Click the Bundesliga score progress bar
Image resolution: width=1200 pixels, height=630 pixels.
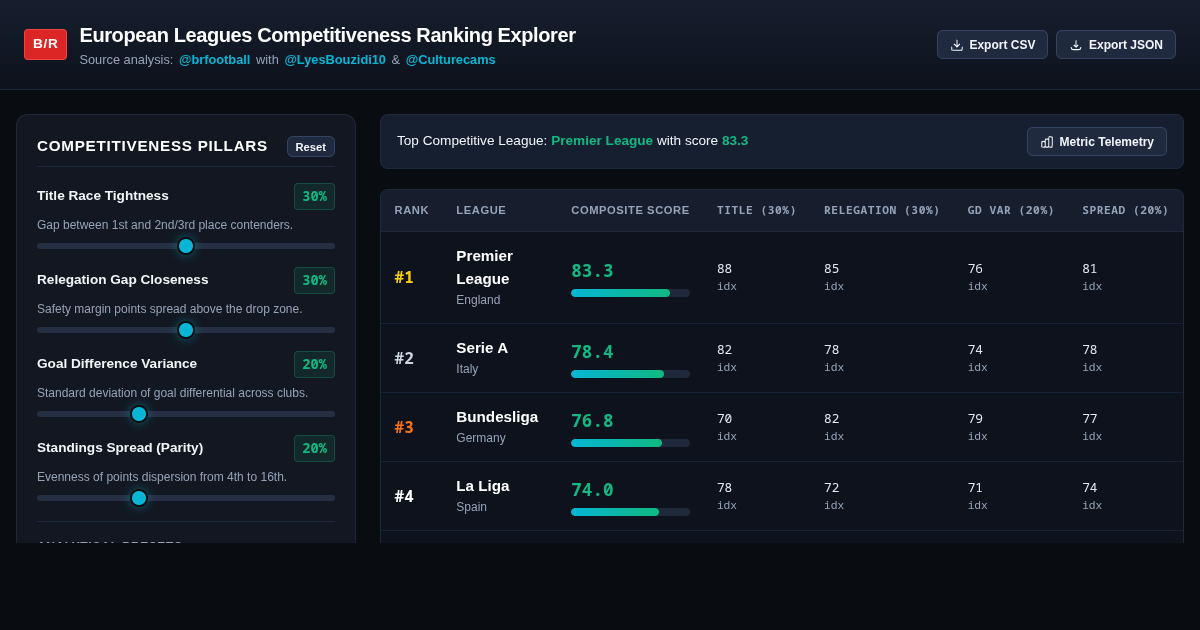tap(630, 443)
